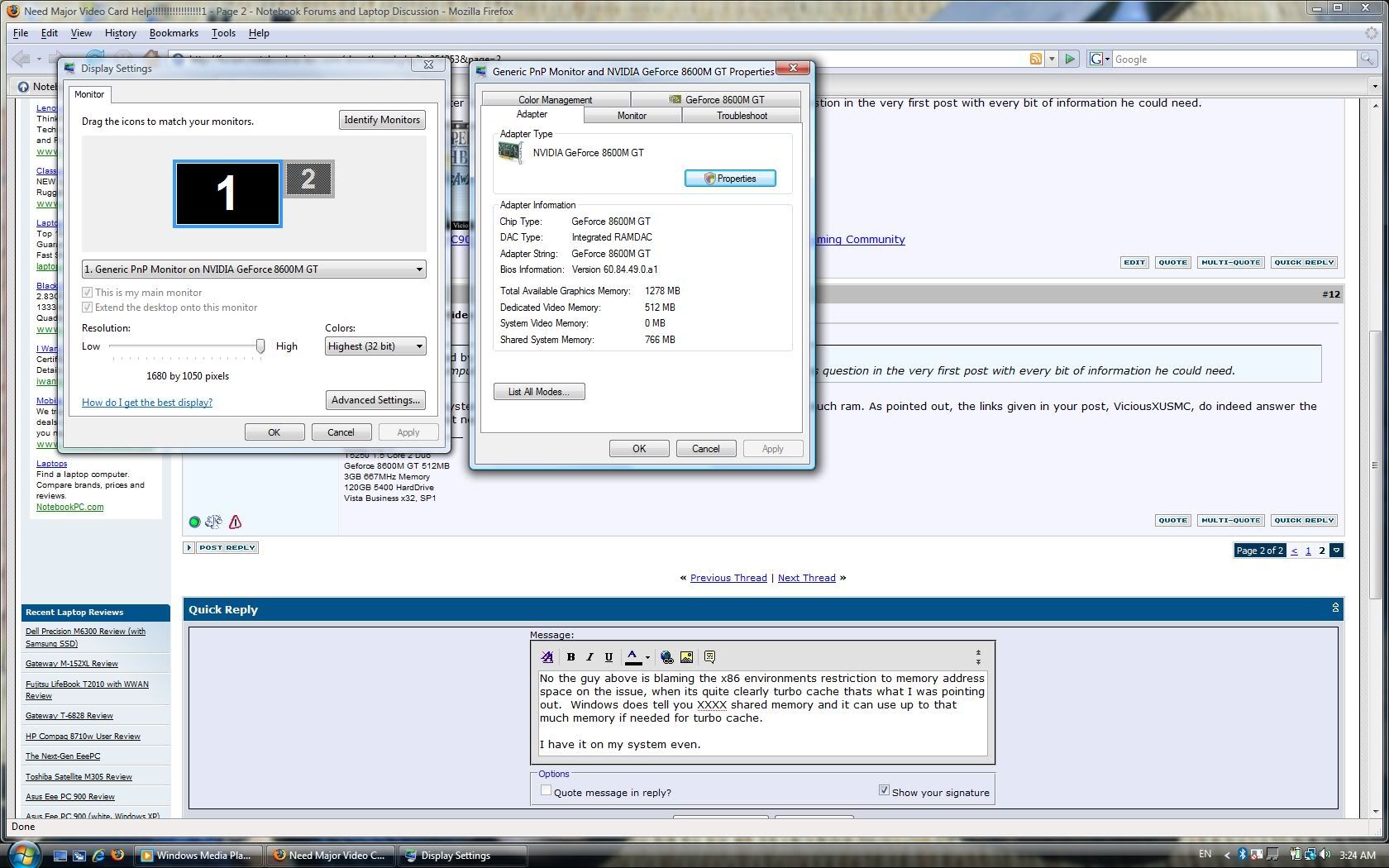The height and width of the screenshot is (868, 1389).
Task: Launch Firefox from Quick Launch bar
Action: click(x=117, y=856)
